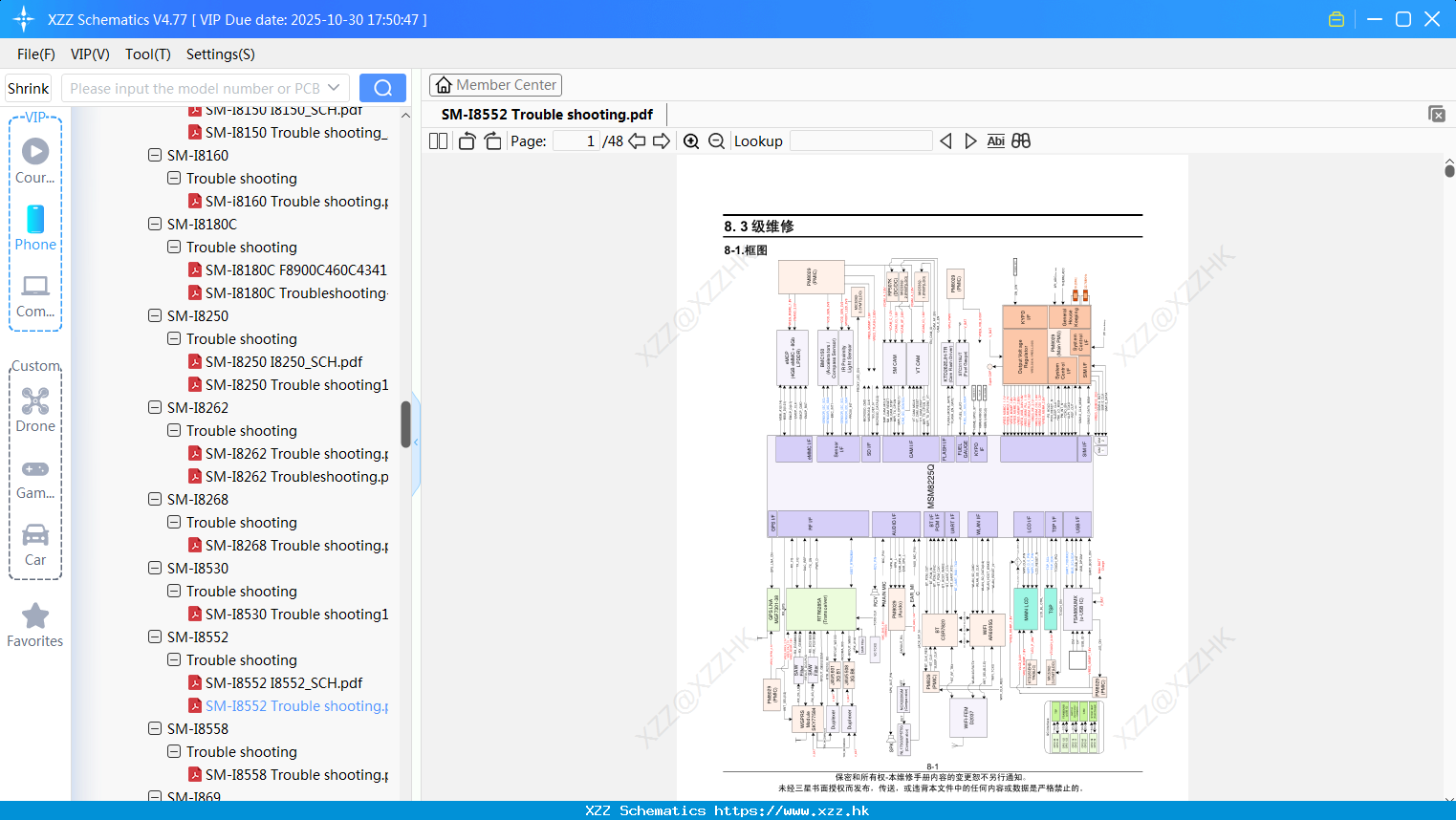Zoom out of the PDF
The image size is (1456, 820).
(716, 141)
